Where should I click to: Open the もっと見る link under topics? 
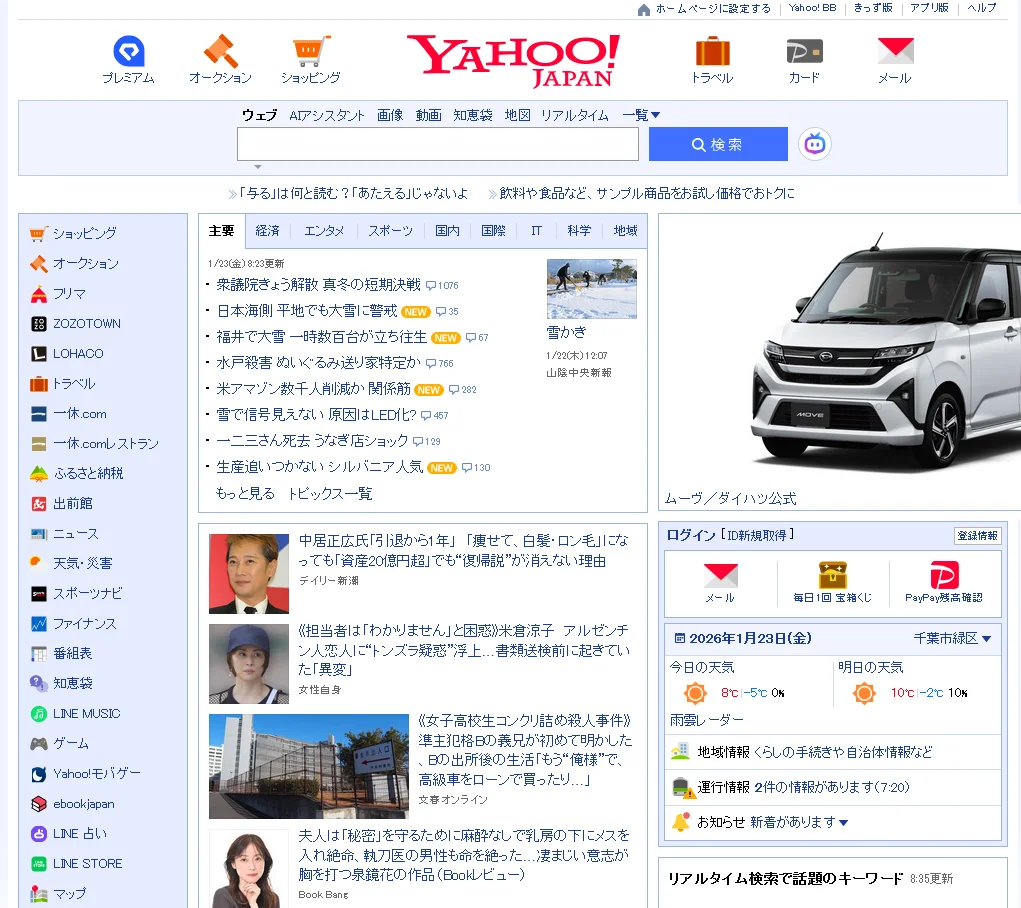(x=245, y=493)
